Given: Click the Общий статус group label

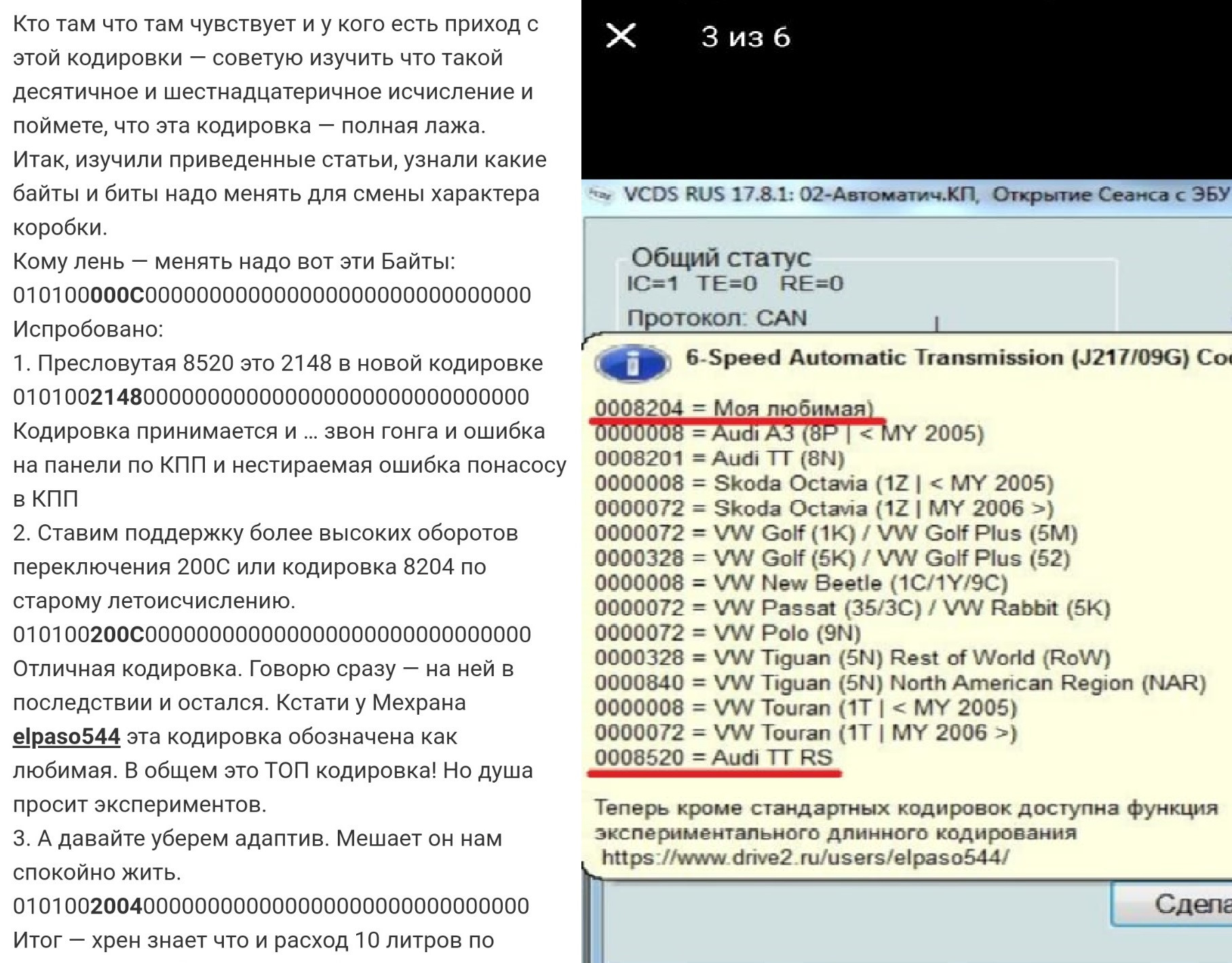Looking at the screenshot, I should click(x=721, y=258).
